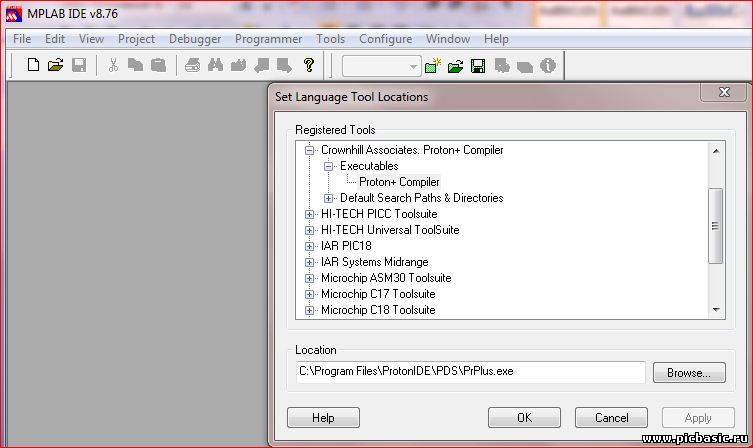Click the Find in Files icon
The height and width of the screenshot is (448, 753).
coord(238,65)
